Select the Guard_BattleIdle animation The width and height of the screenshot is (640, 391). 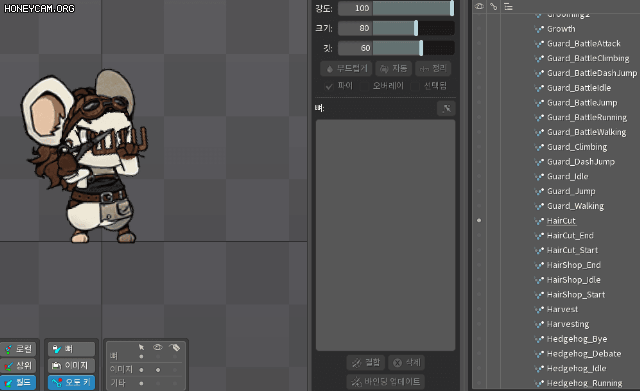[x=579, y=88]
